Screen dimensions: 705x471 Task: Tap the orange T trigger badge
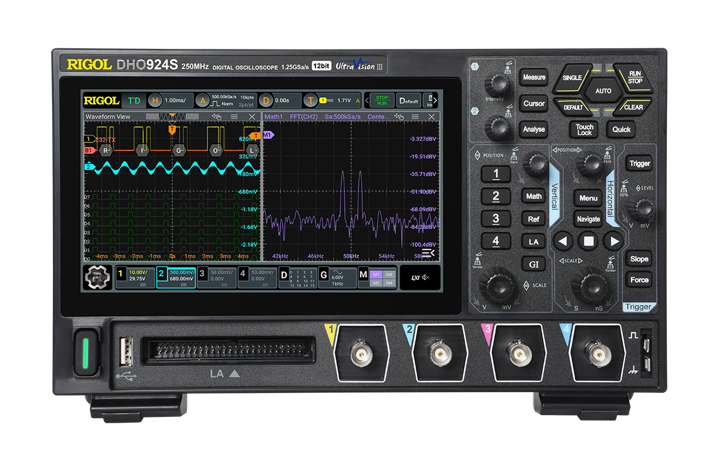click(x=310, y=101)
